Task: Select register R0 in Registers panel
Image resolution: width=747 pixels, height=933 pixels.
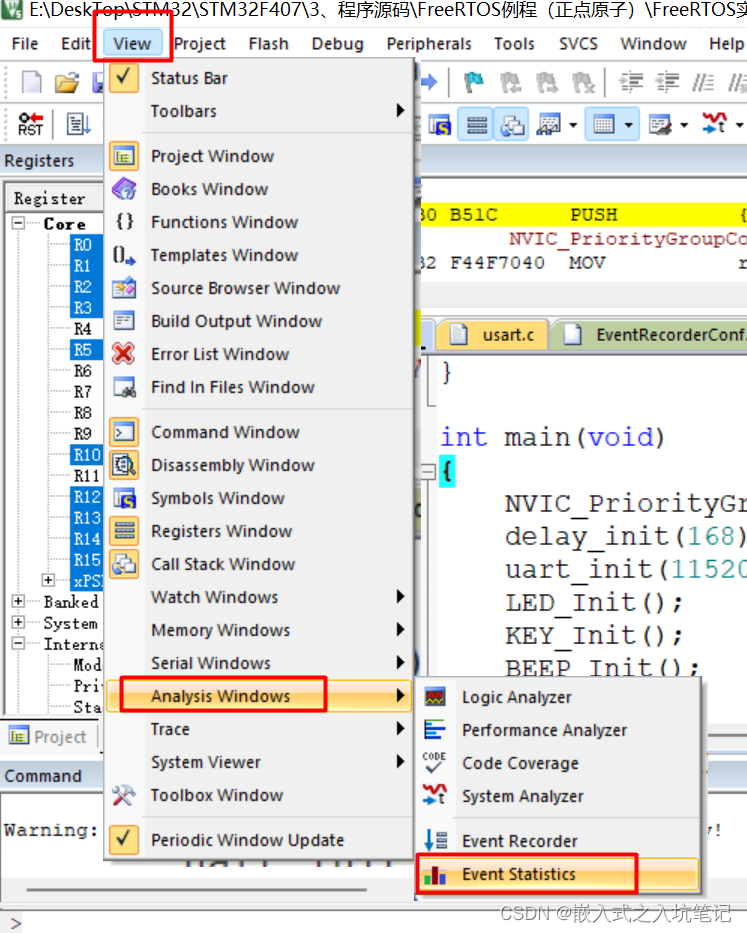Action: click(83, 245)
